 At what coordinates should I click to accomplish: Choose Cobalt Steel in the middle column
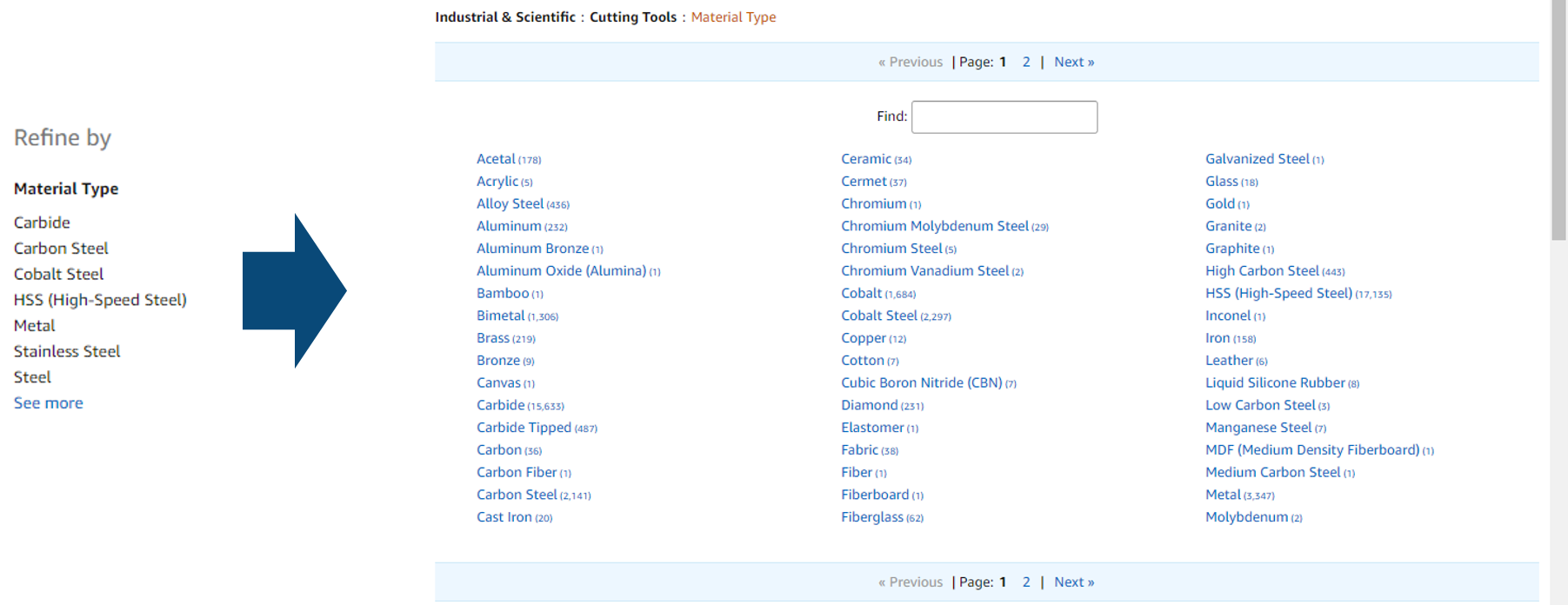point(879,316)
